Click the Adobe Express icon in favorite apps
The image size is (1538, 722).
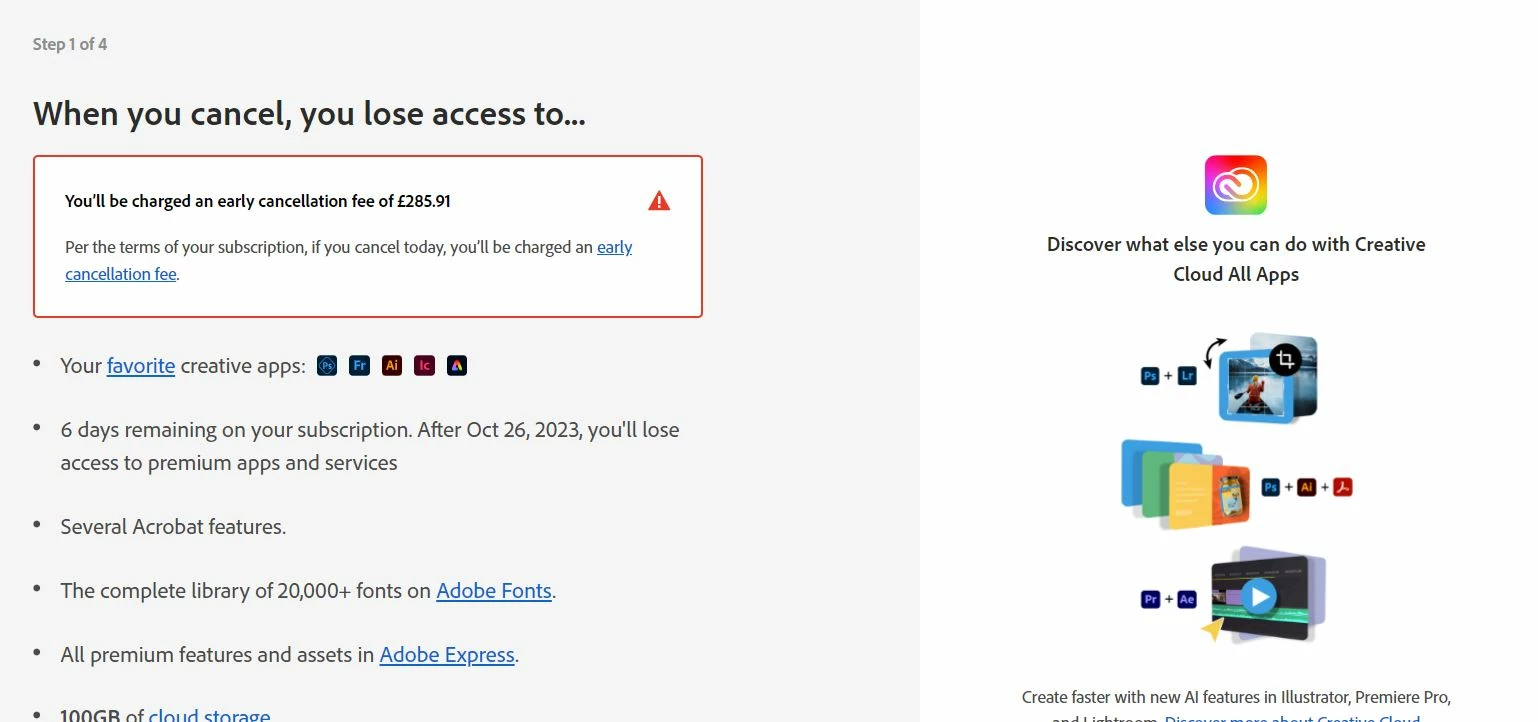457,366
